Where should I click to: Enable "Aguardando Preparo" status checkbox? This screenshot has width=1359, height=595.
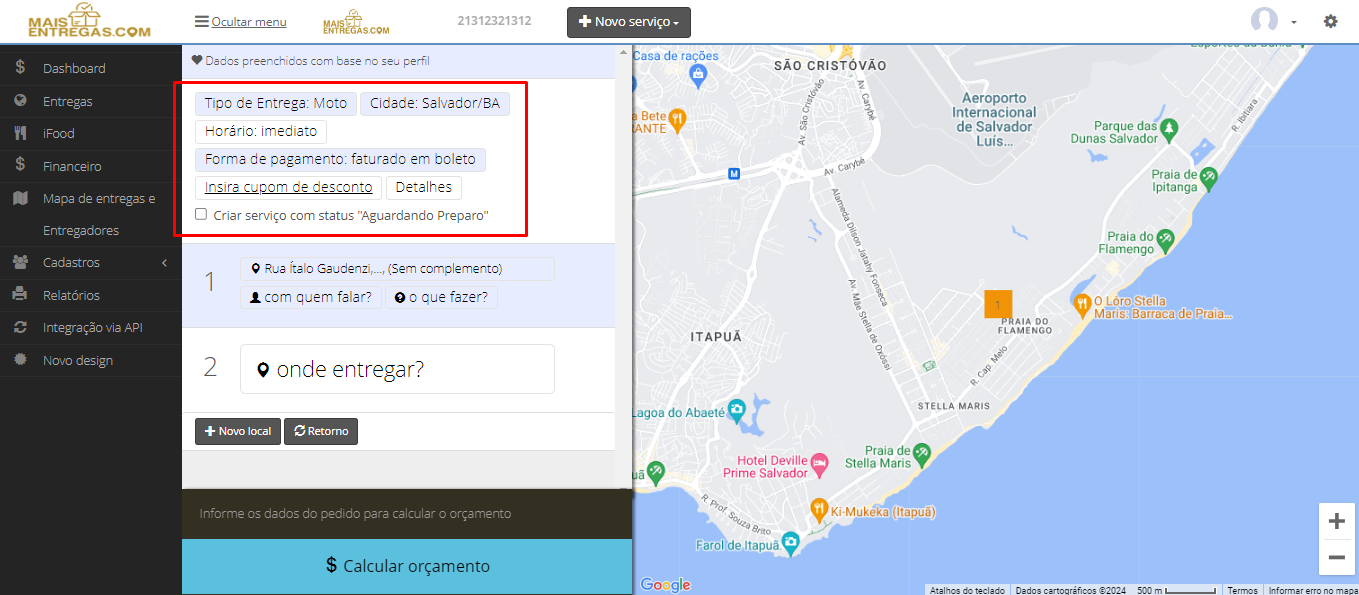tap(201, 214)
